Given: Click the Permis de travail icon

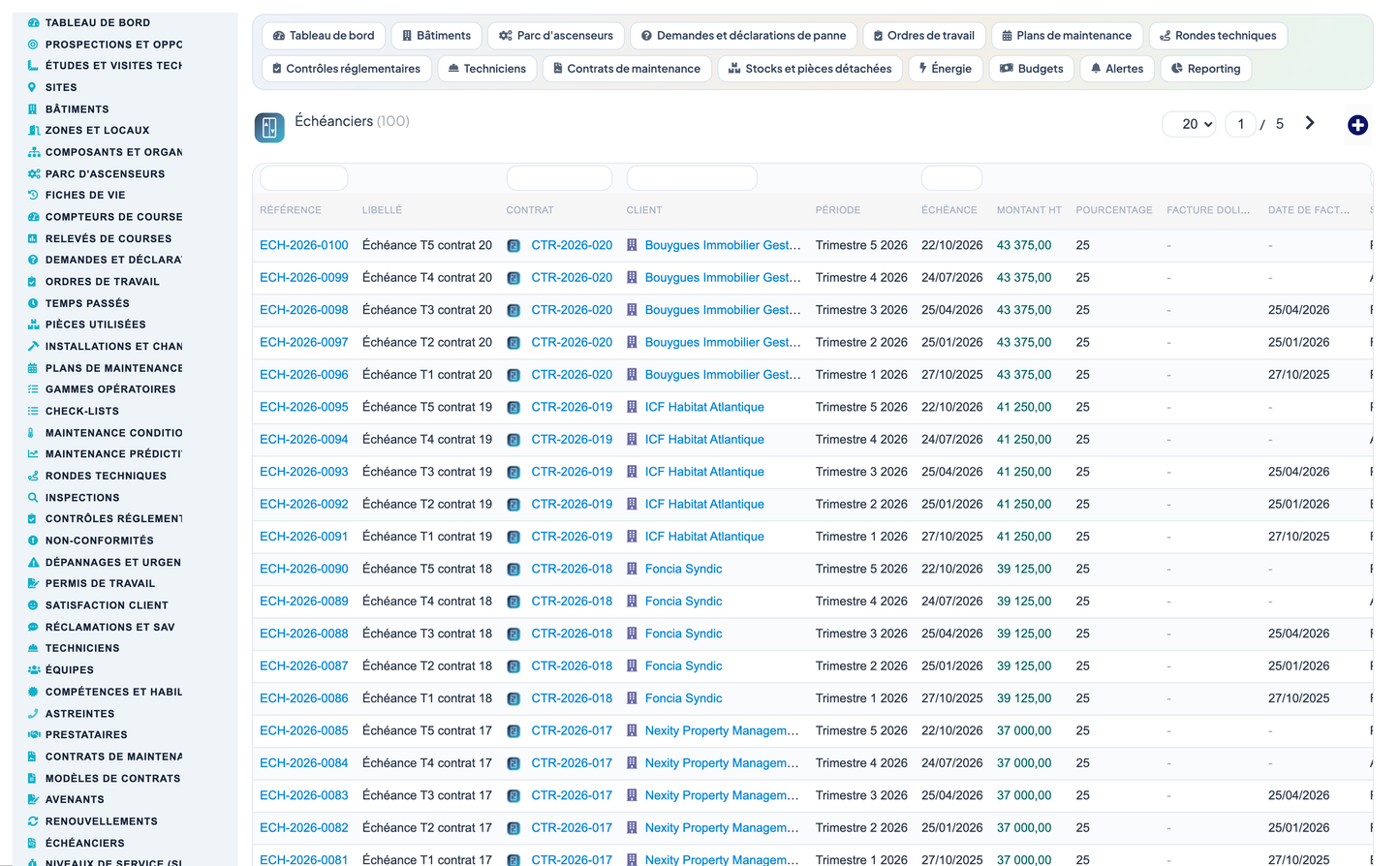Looking at the screenshot, I should click(33, 583).
